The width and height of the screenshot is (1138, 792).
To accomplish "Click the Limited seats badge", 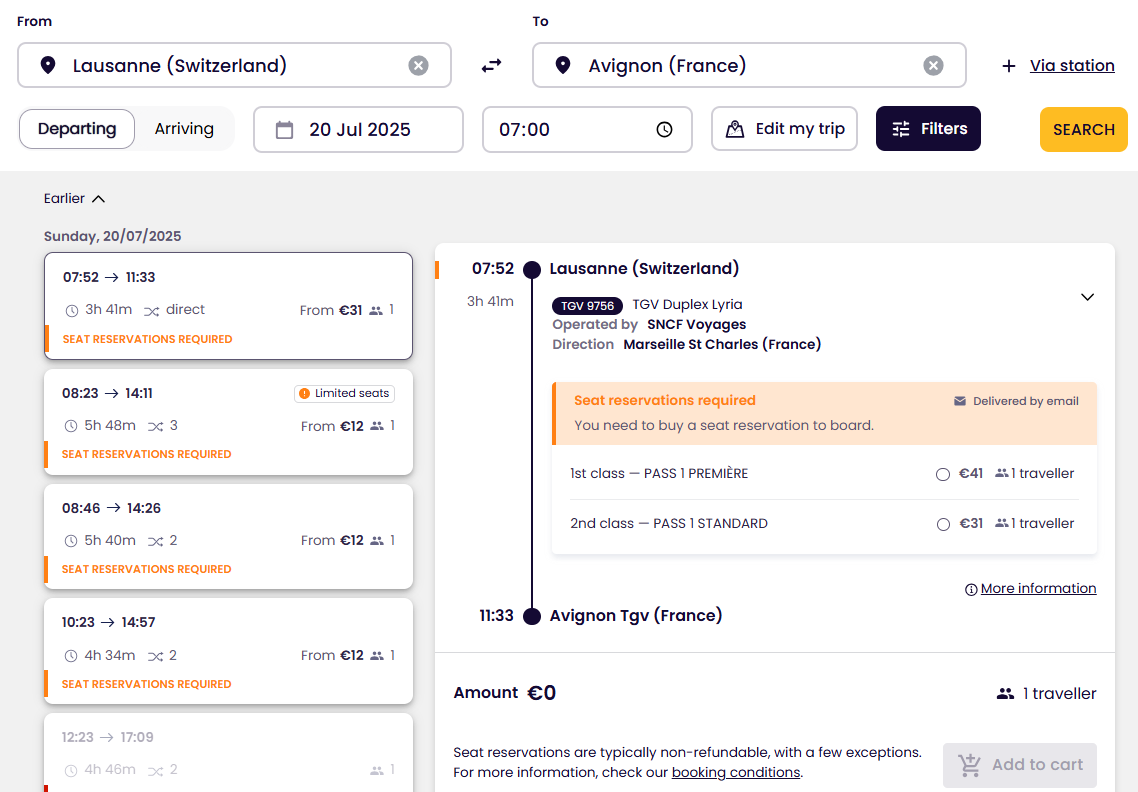I will [345, 393].
